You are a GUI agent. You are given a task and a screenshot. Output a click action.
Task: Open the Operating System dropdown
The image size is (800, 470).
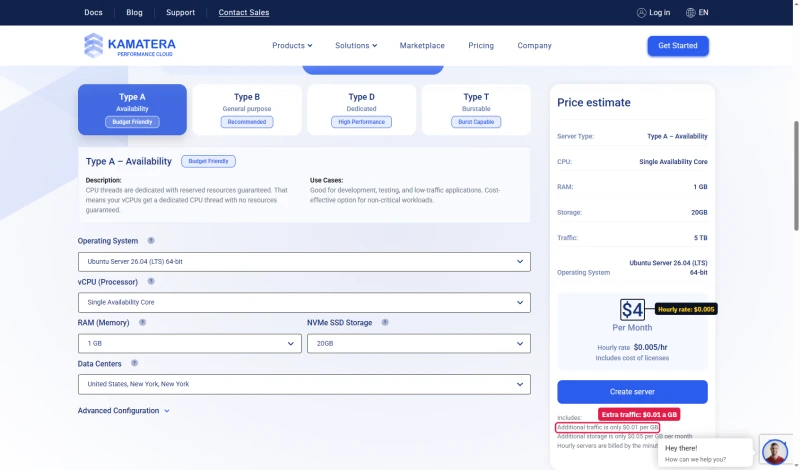[x=304, y=262]
